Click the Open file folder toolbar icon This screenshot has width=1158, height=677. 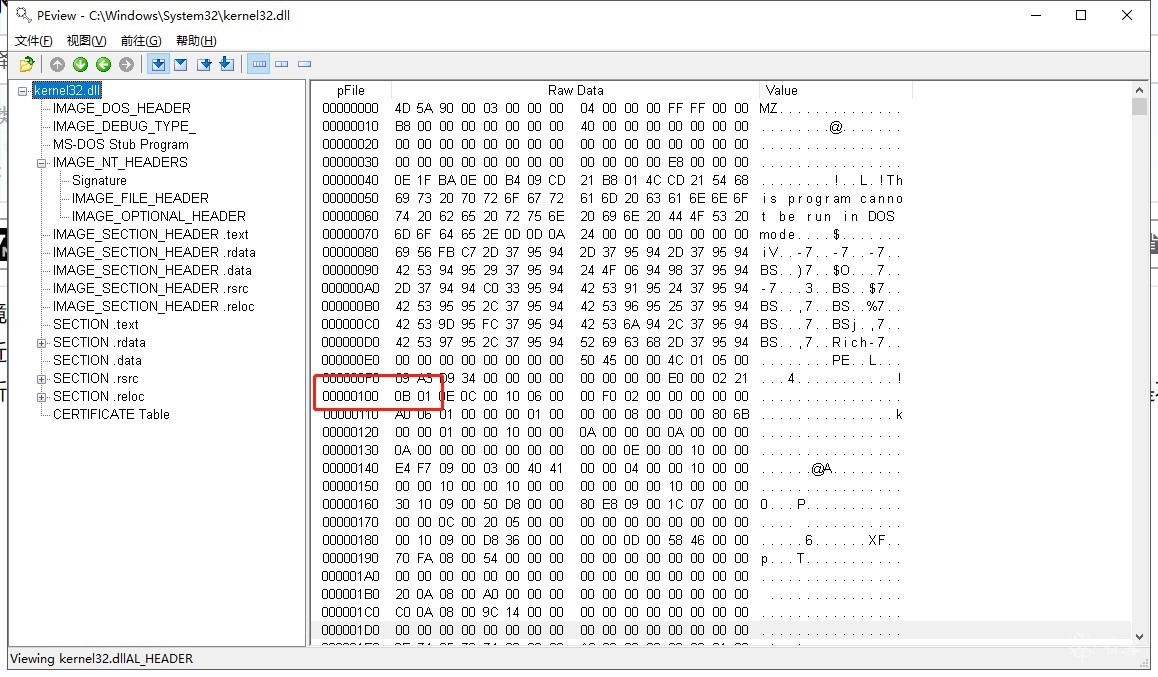[27, 64]
